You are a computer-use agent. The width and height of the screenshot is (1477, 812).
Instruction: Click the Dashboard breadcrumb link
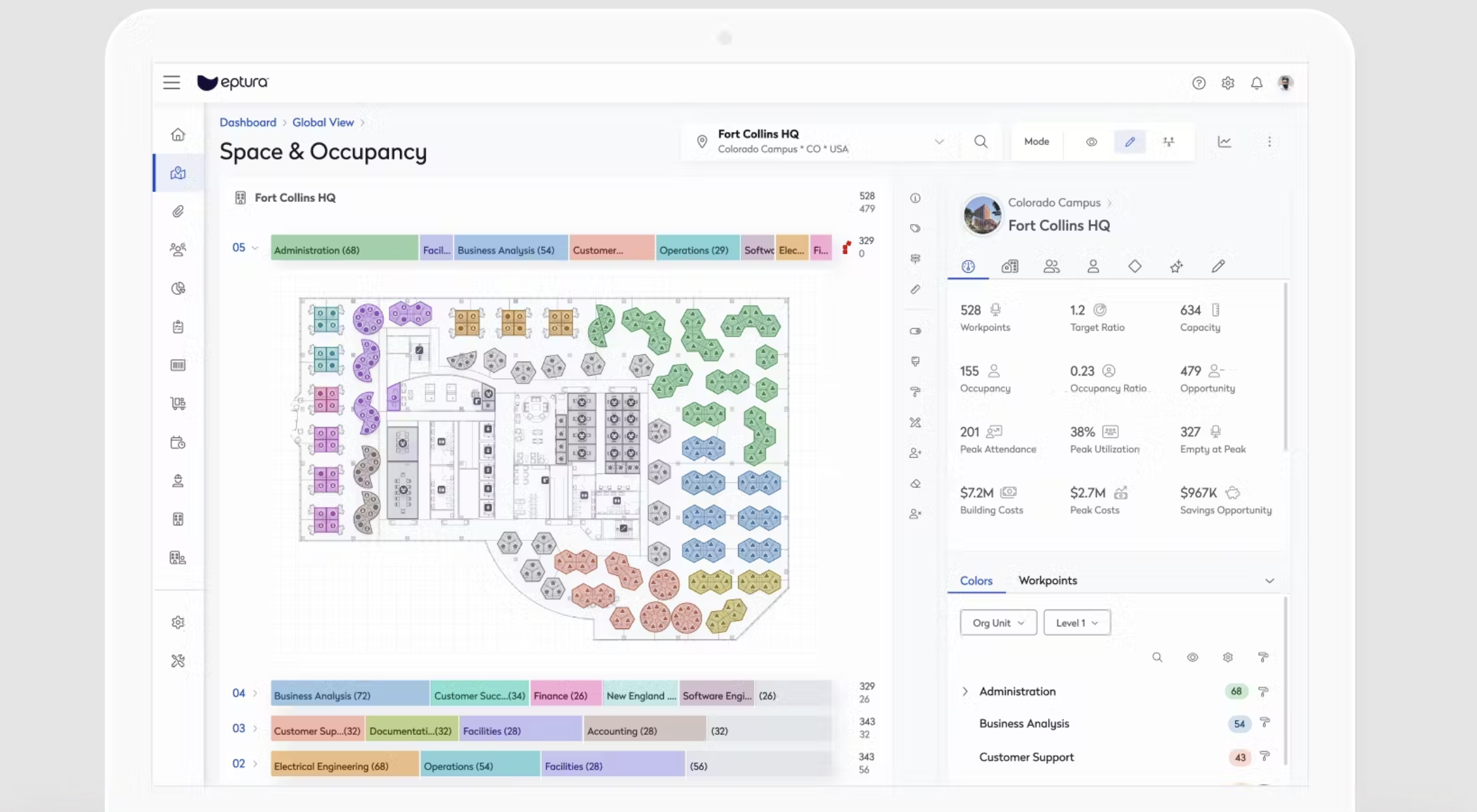click(248, 122)
